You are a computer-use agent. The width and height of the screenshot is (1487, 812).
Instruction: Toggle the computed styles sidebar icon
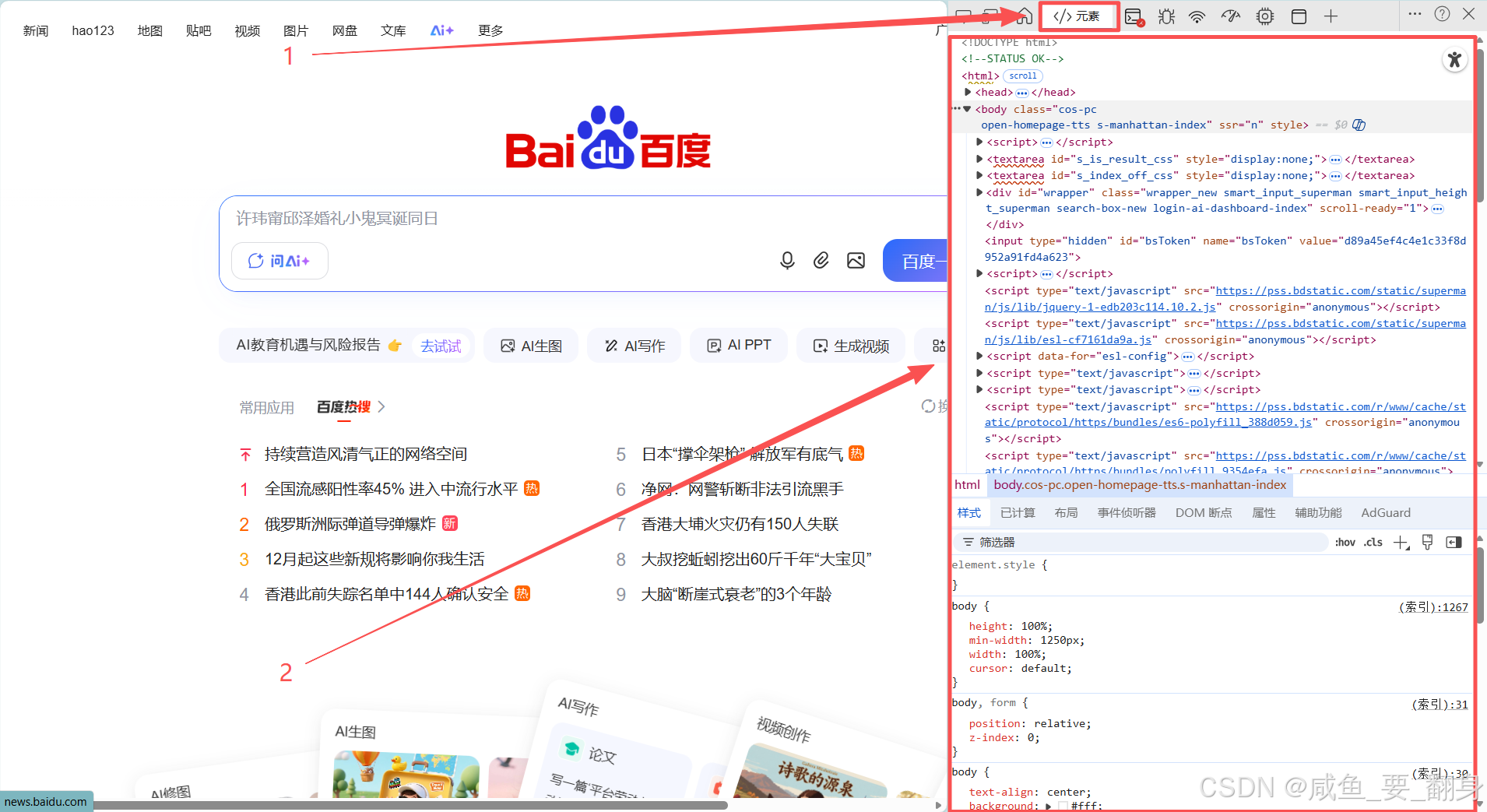point(1454,543)
